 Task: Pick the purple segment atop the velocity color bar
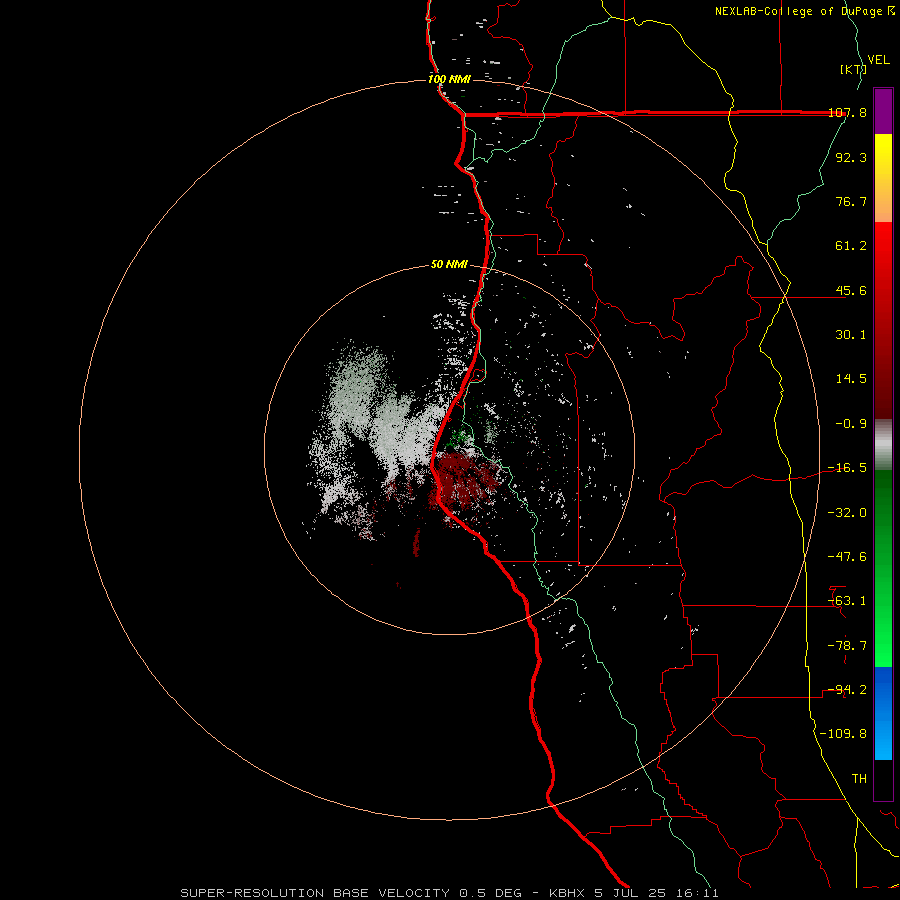(x=883, y=111)
